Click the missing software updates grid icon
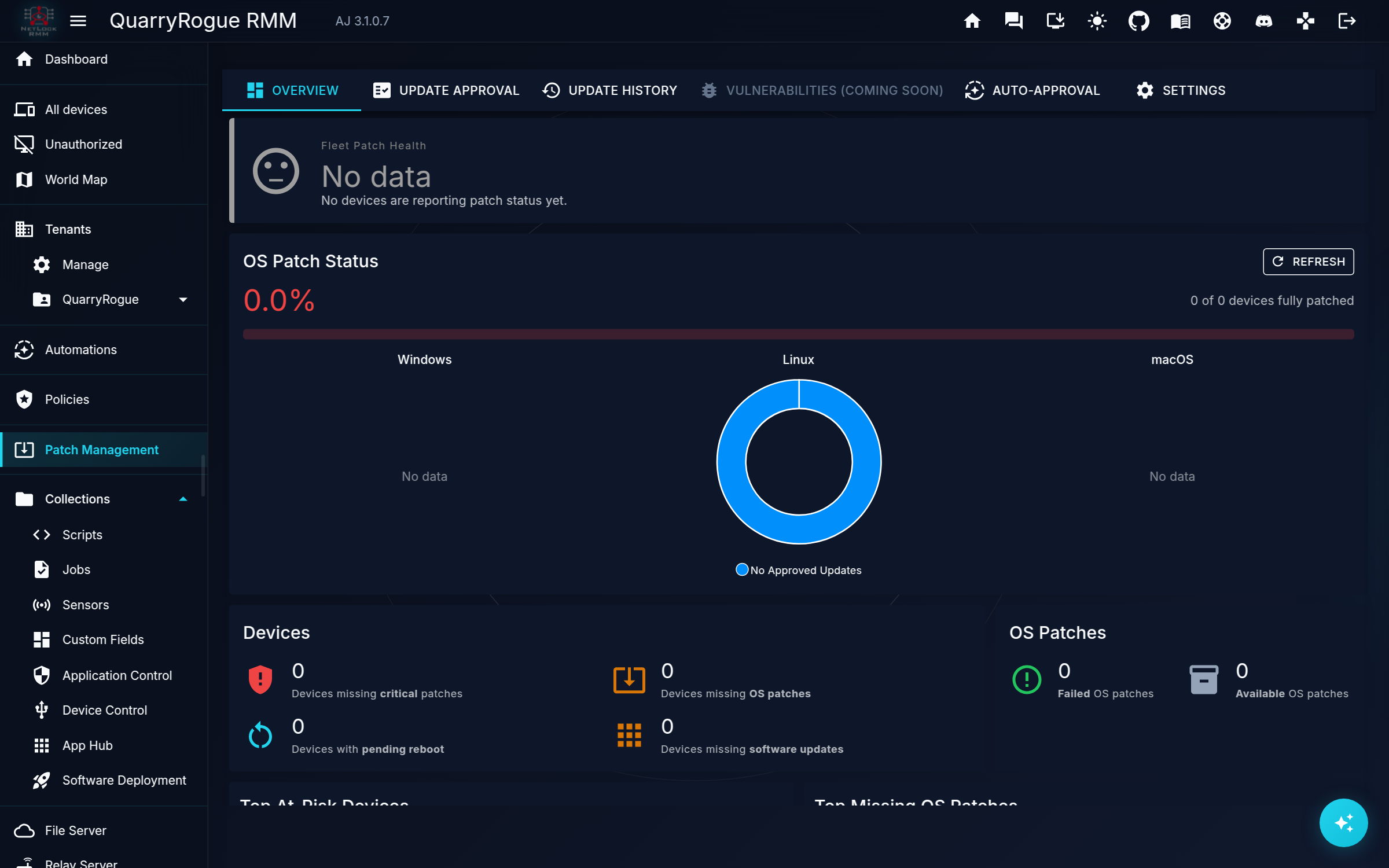This screenshot has width=1389, height=868. click(x=629, y=735)
